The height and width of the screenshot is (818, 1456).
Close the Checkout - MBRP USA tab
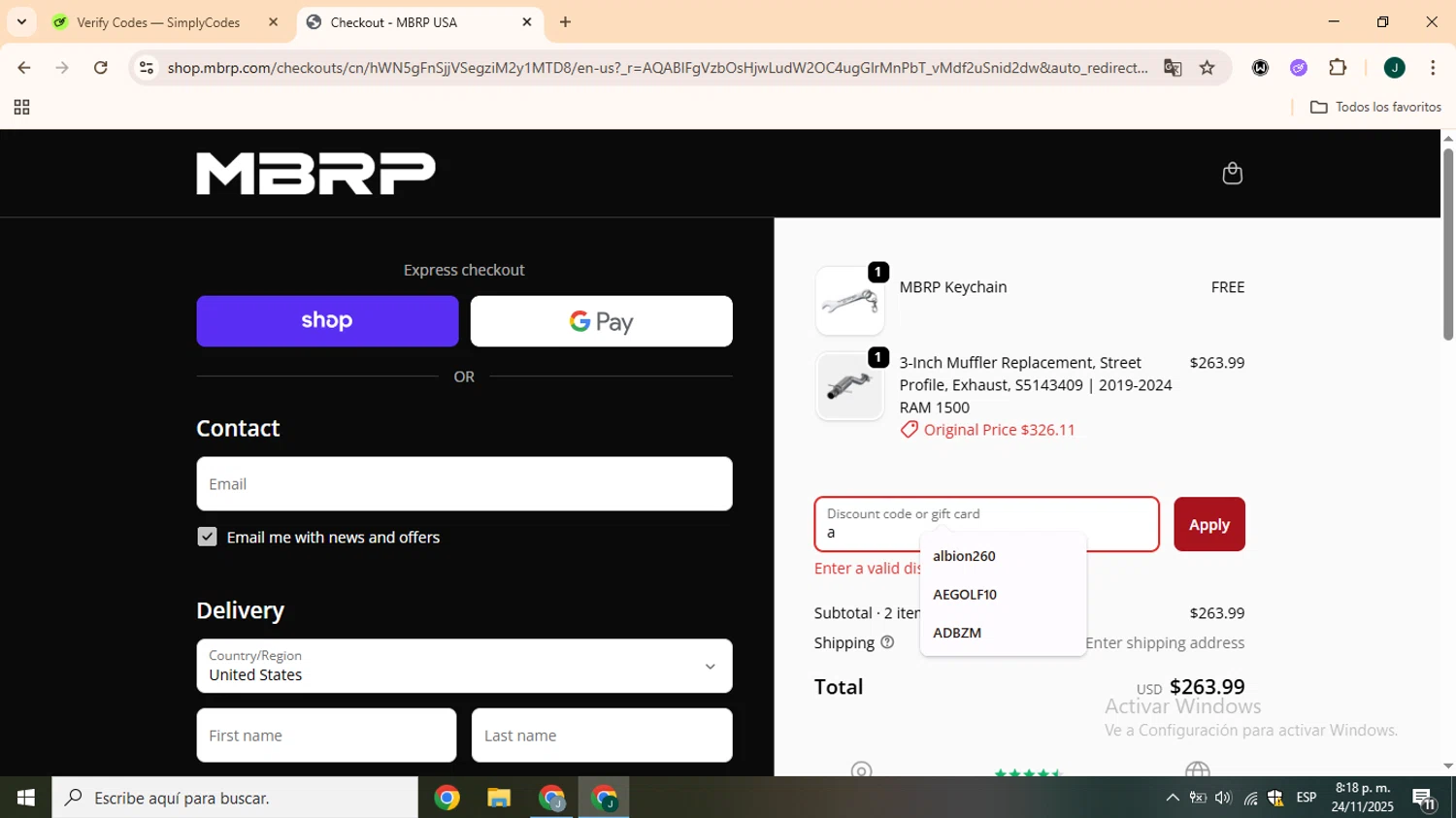coord(527,21)
